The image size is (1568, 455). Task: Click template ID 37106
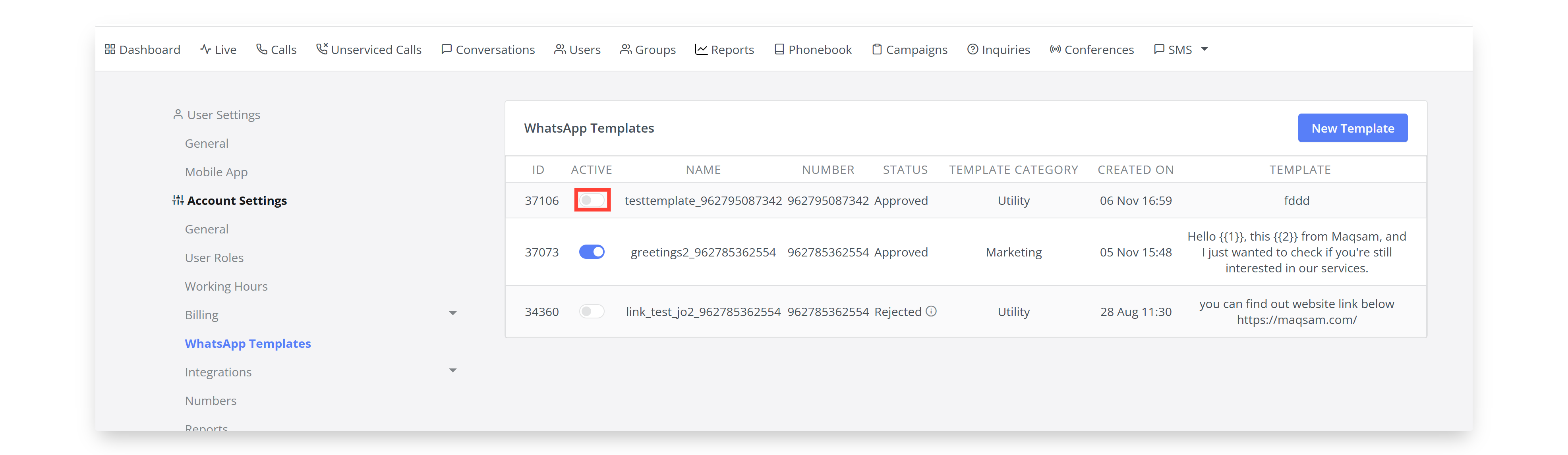click(x=542, y=201)
